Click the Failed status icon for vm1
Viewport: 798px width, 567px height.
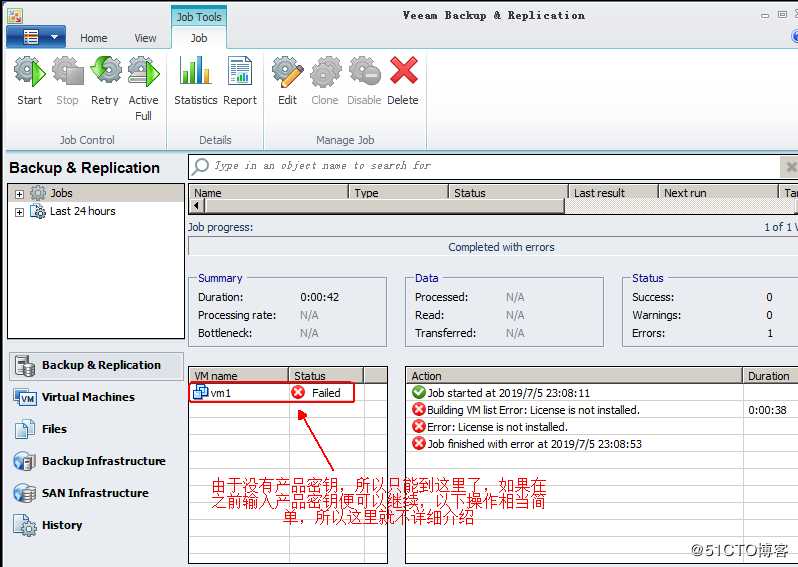pos(298,392)
